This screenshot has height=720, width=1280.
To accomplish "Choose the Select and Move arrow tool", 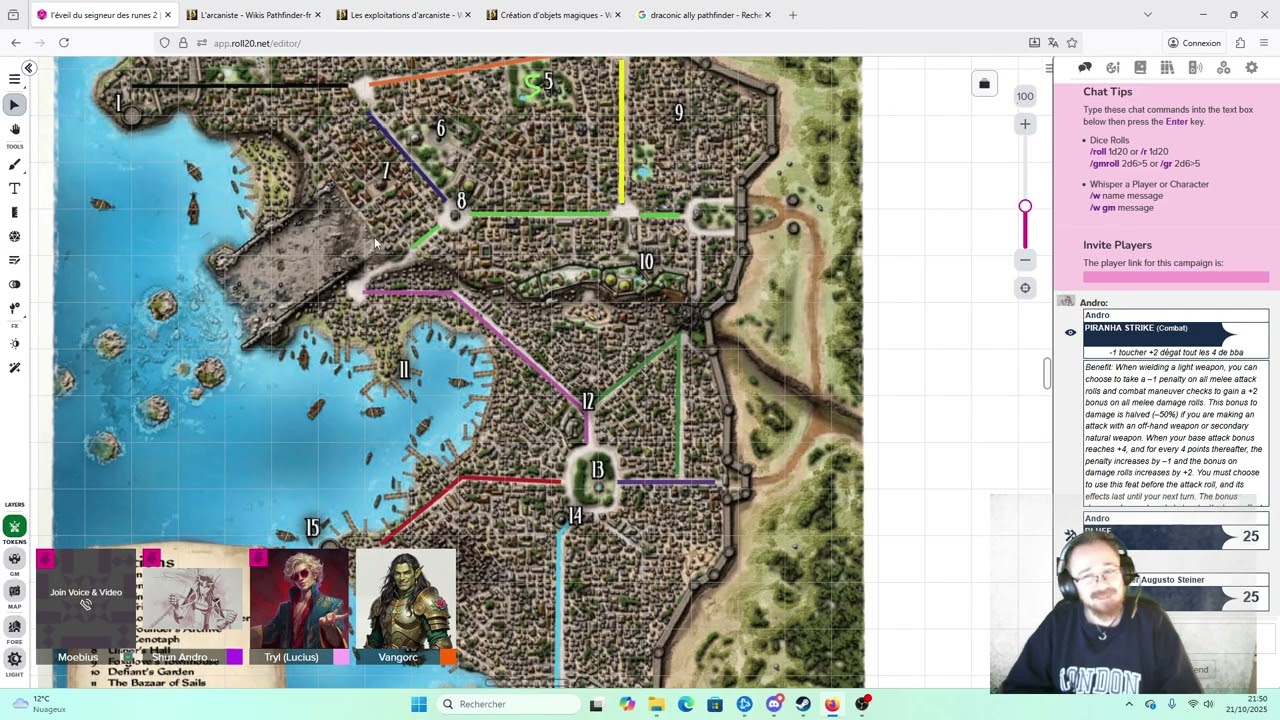I will [14, 104].
